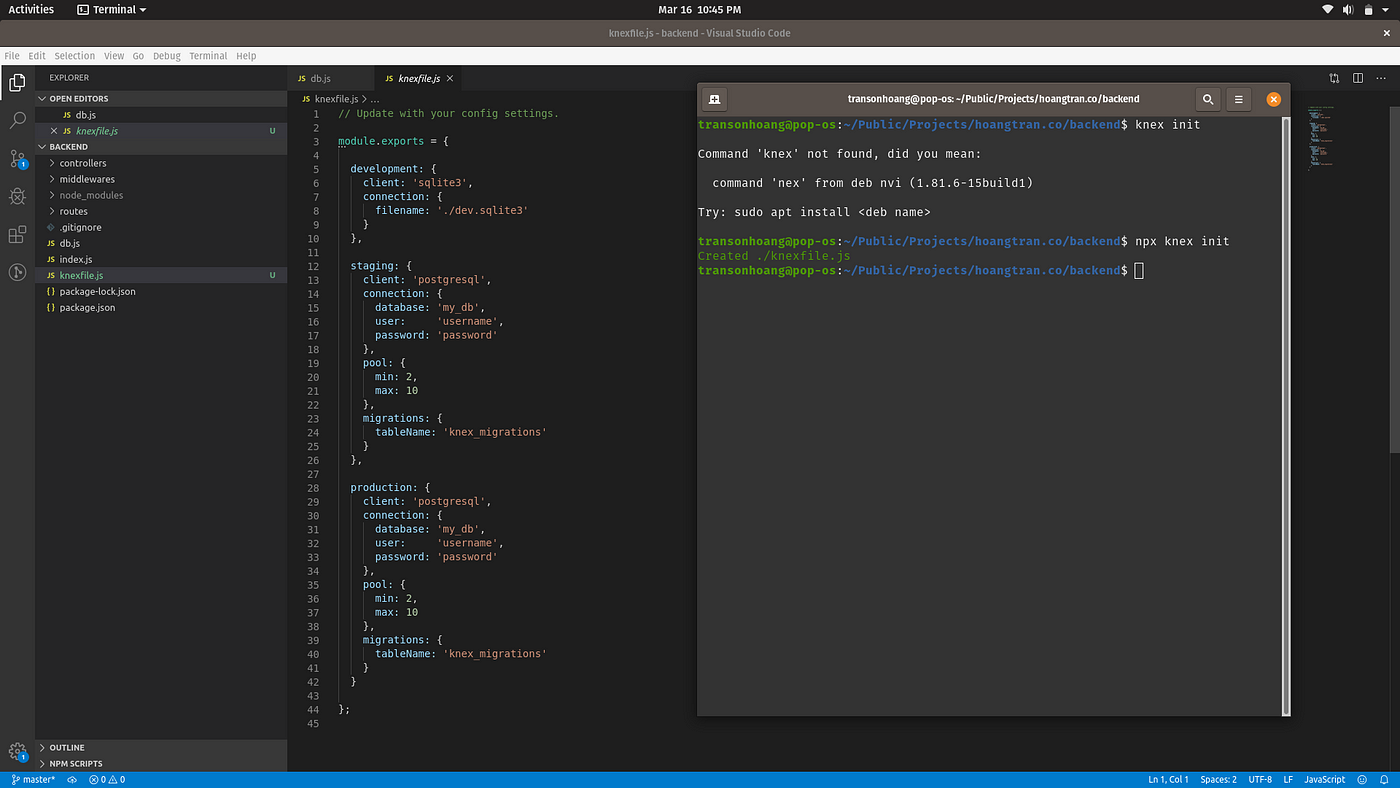Close knexfile.js in Open Editors list

(x=54, y=131)
